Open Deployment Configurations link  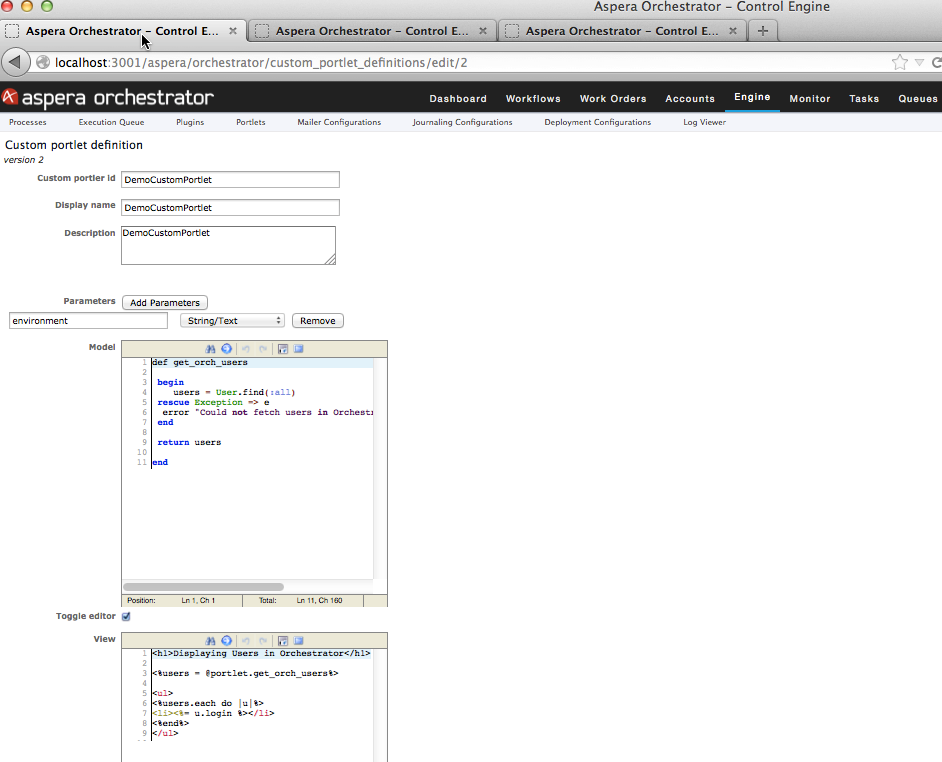597,122
